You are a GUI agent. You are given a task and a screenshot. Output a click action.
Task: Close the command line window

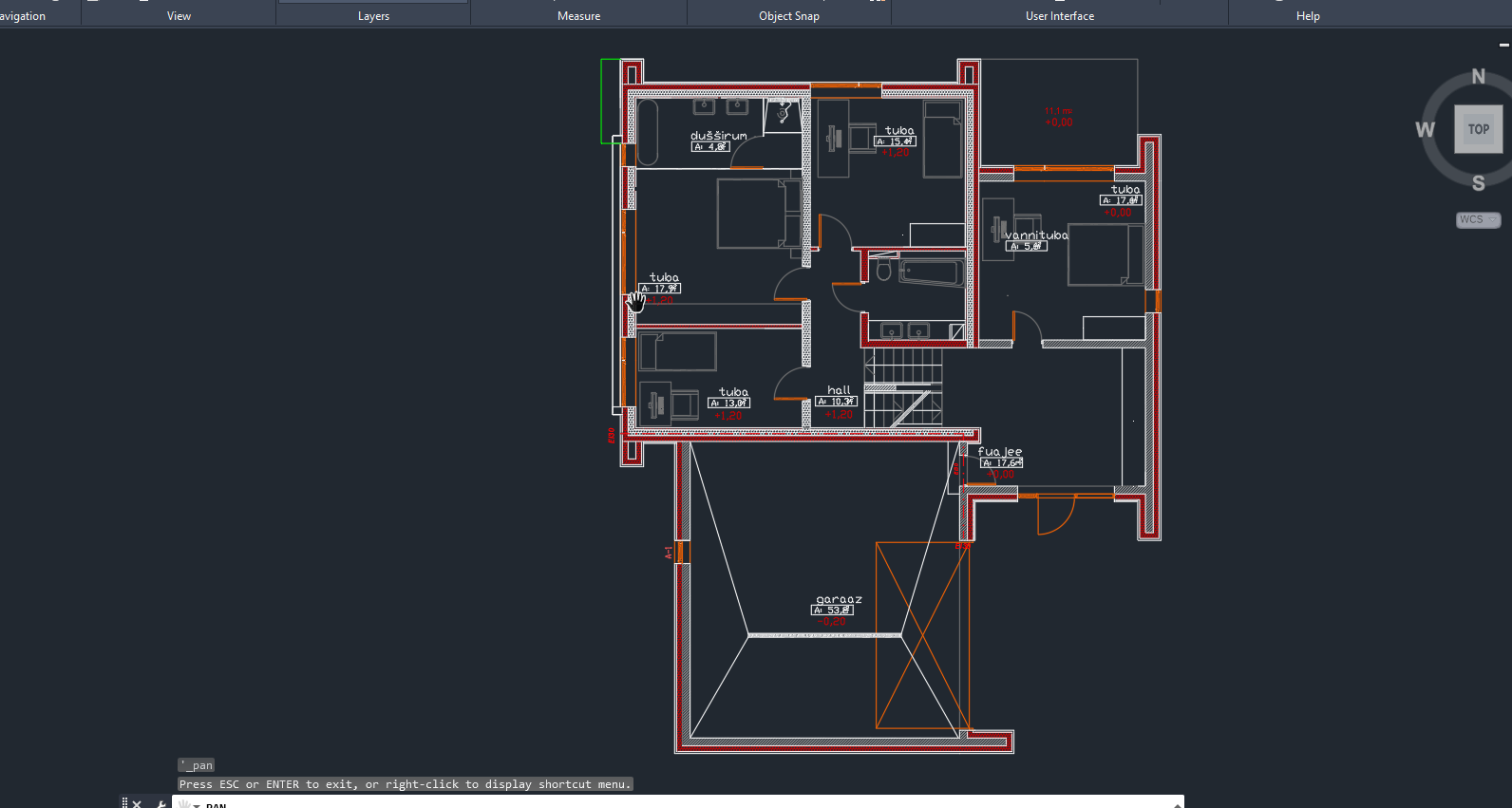(137, 803)
